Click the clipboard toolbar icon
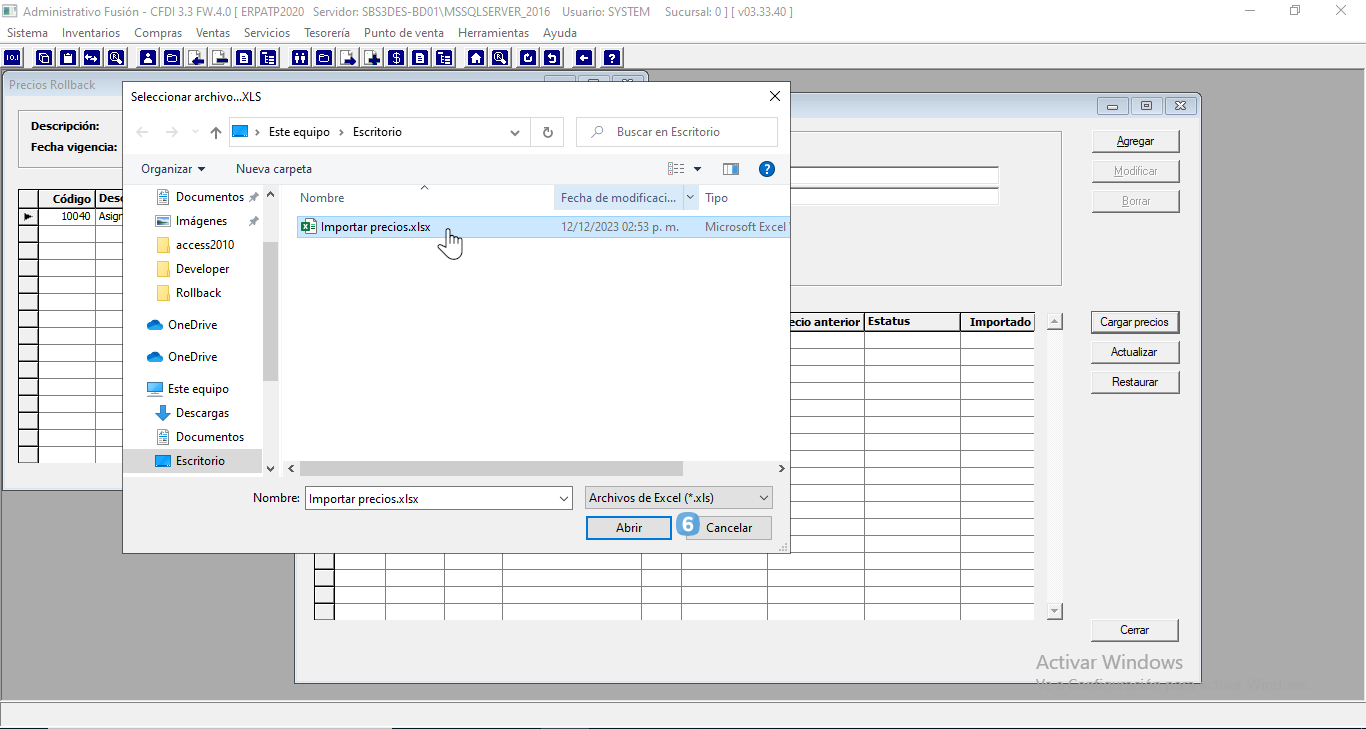The image size is (1366, 729). (68, 58)
